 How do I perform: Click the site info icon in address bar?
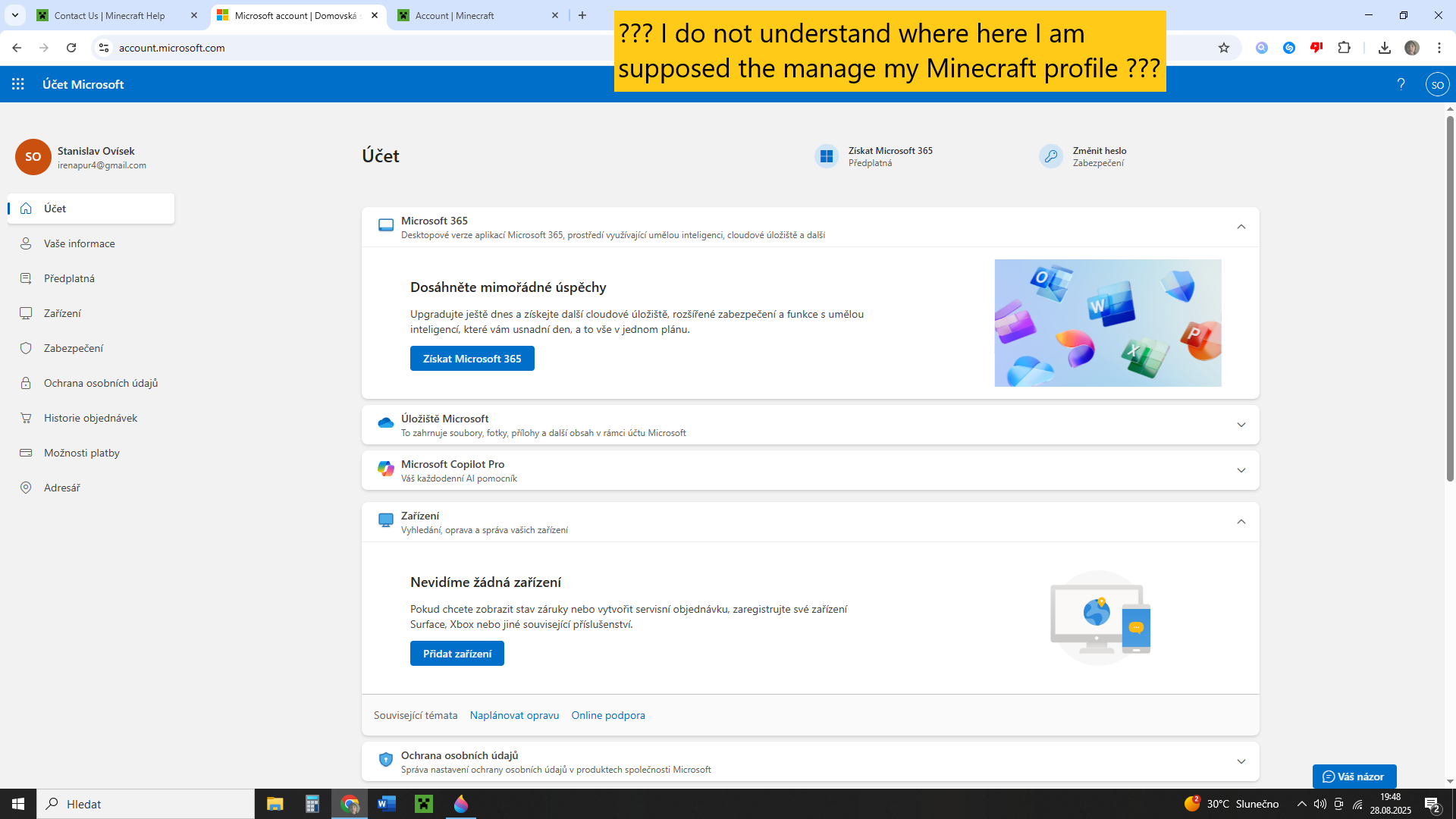tap(104, 48)
